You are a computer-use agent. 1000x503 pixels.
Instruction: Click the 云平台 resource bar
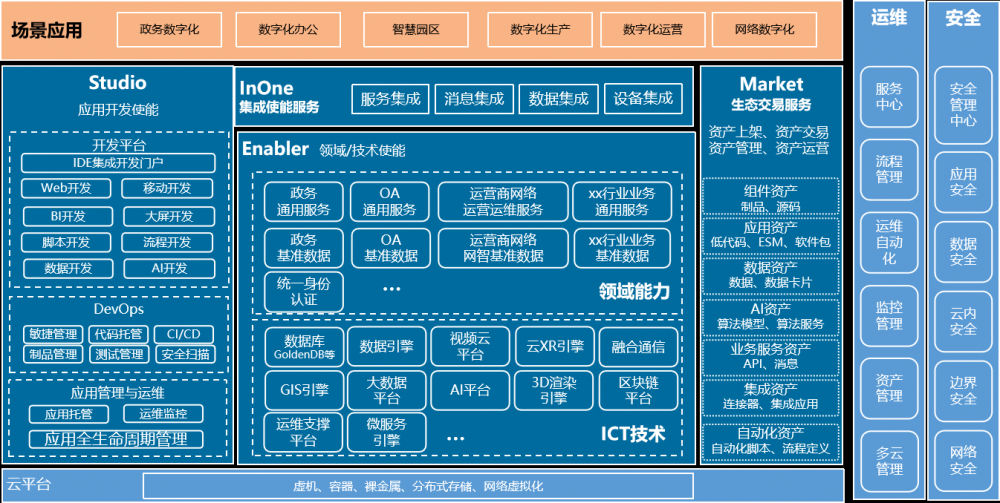tap(418, 487)
